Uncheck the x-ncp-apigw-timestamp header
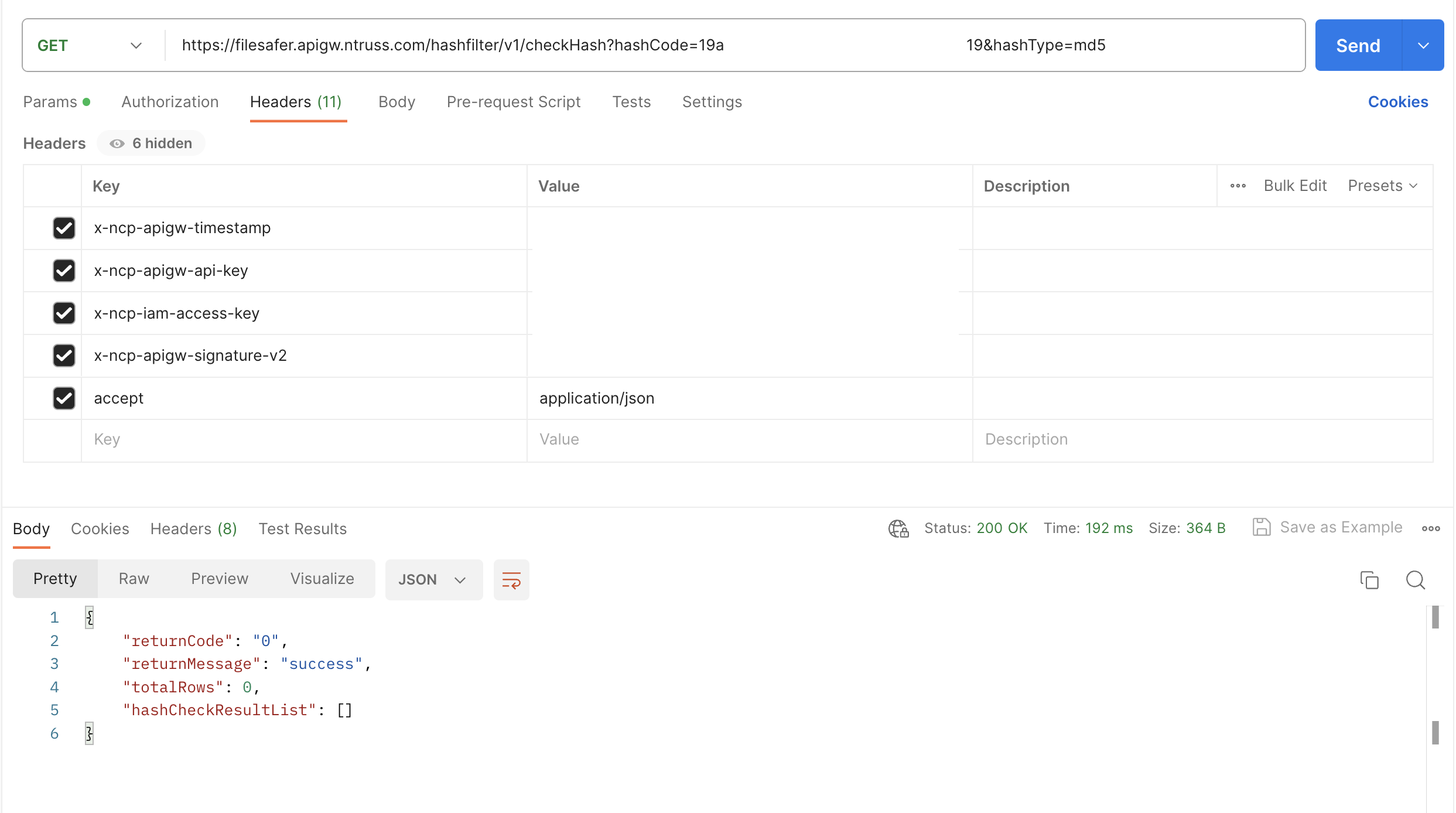The height and width of the screenshot is (813, 1456). (x=64, y=228)
